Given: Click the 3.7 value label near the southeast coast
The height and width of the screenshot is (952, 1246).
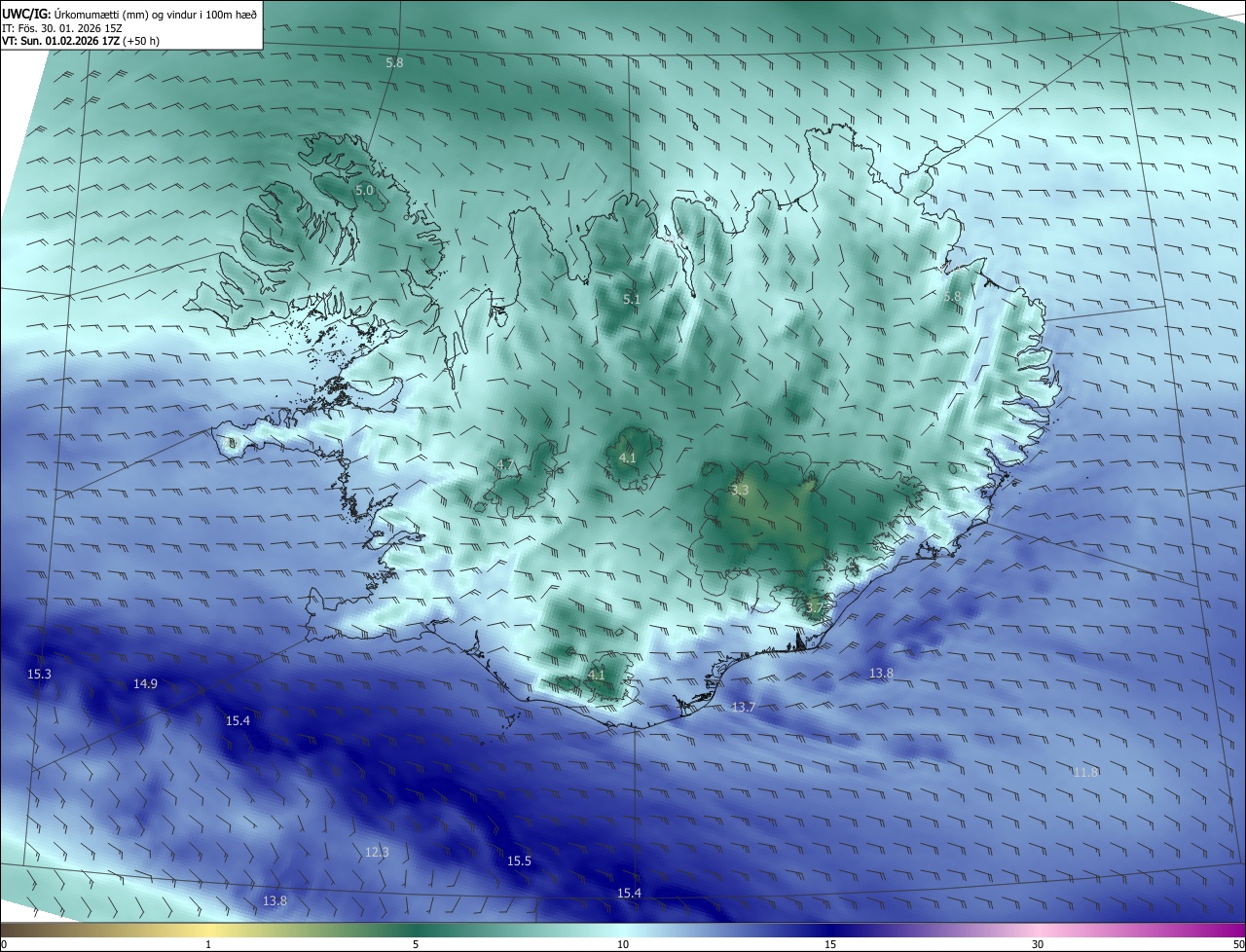Looking at the screenshot, I should coord(814,607).
